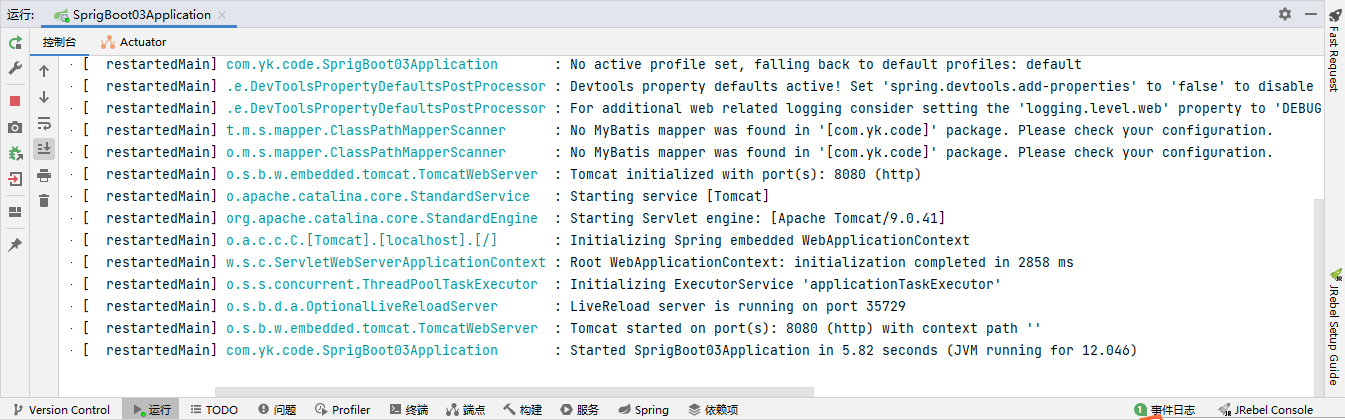The width and height of the screenshot is (1345, 420).
Task: Switch to the Actuator tab
Action: pos(133,42)
